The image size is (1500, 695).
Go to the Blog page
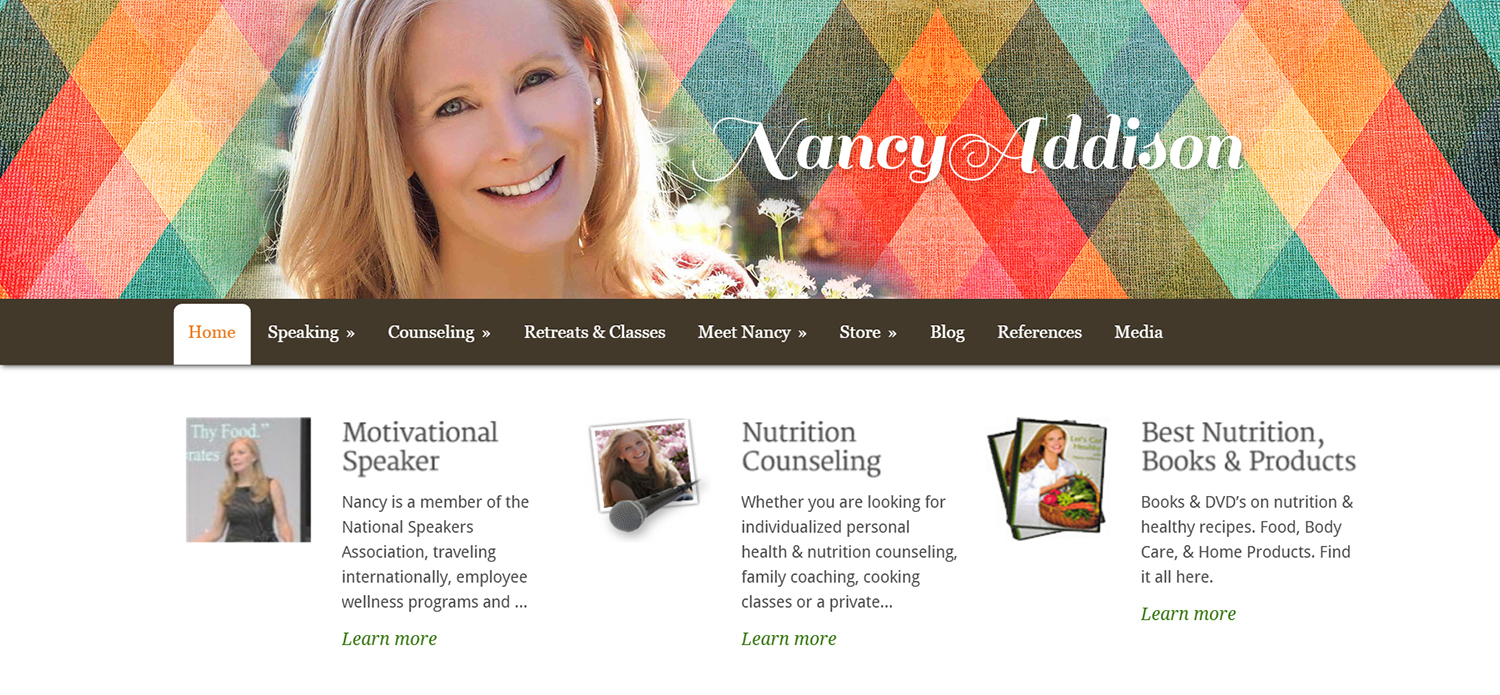click(x=947, y=333)
